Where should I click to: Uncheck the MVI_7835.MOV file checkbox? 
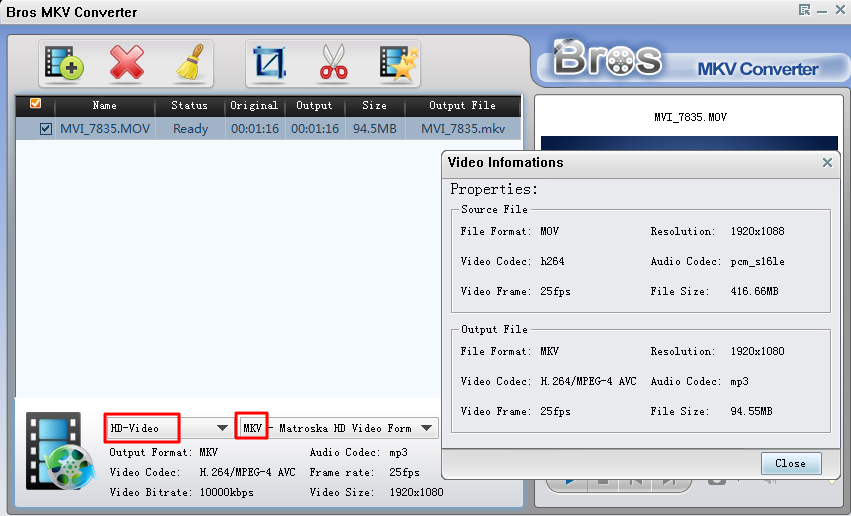(46, 129)
